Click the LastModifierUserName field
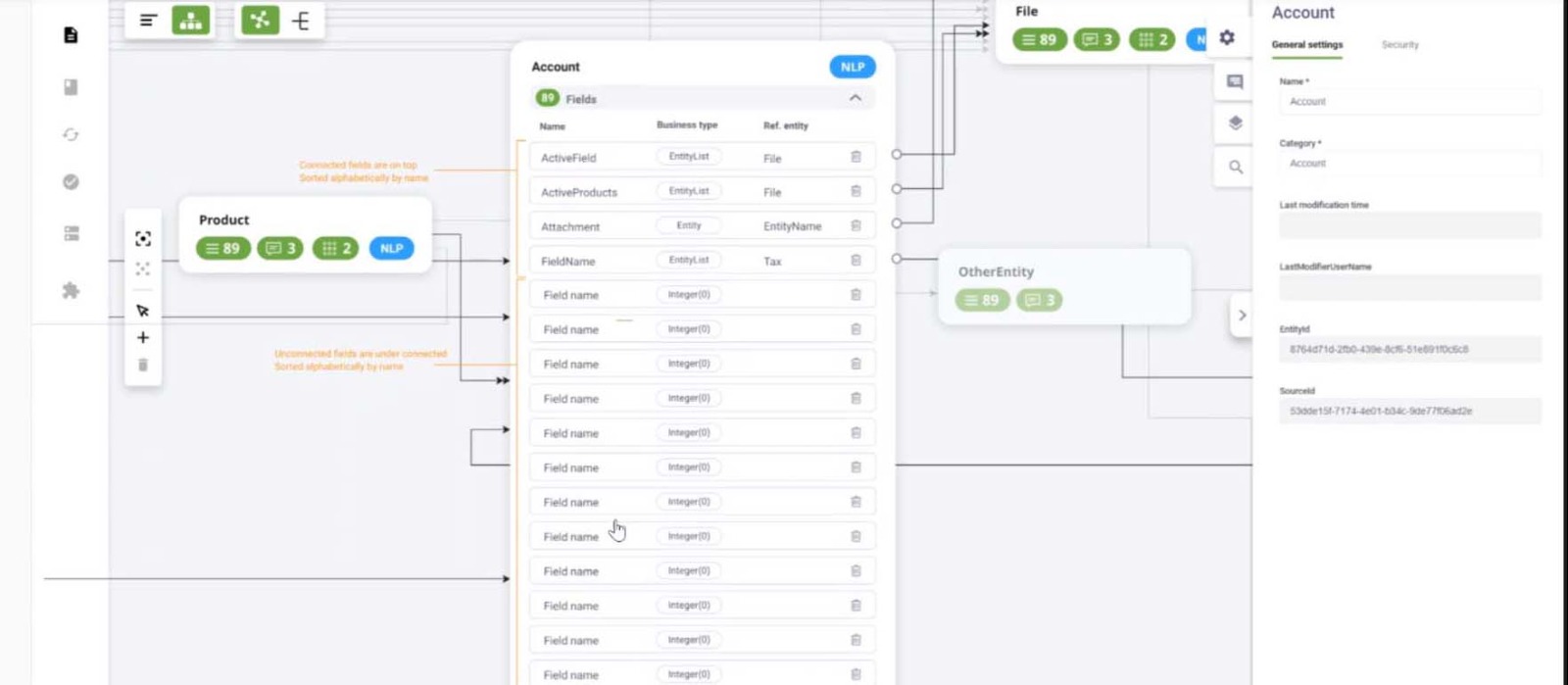Image resolution: width=1568 pixels, height=685 pixels. point(1410,287)
